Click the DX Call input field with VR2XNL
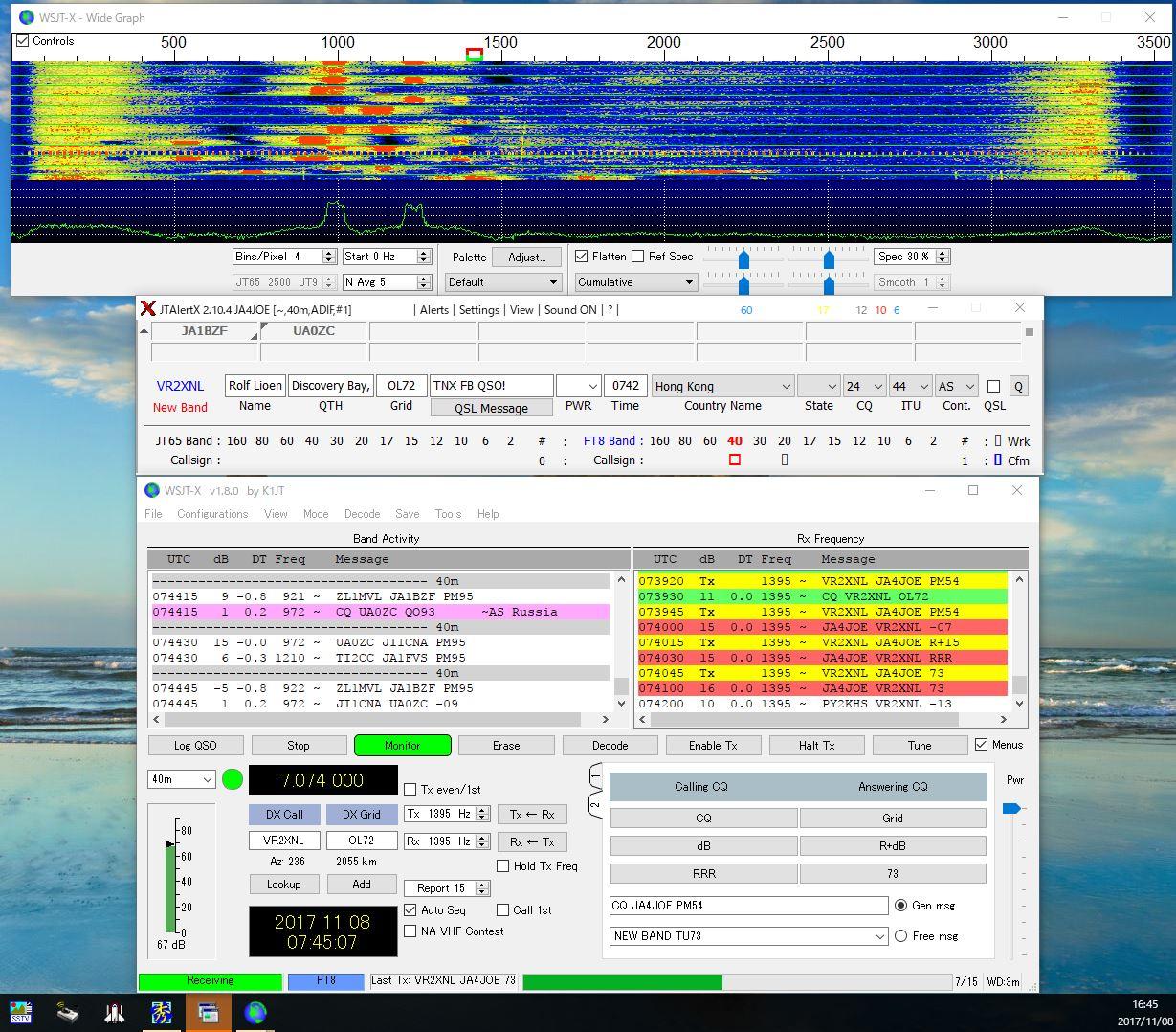The height and width of the screenshot is (1032, 1176). click(x=283, y=841)
